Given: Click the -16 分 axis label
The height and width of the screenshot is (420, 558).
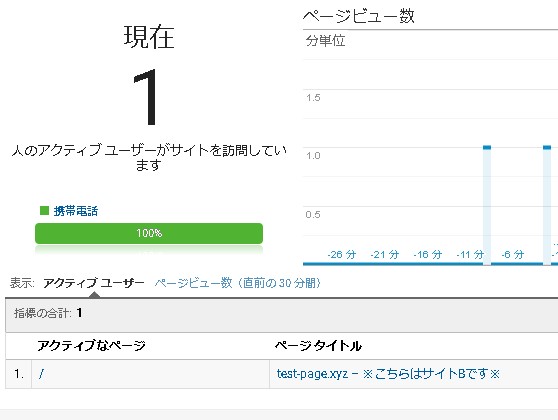Looking at the screenshot, I should click(428, 254).
